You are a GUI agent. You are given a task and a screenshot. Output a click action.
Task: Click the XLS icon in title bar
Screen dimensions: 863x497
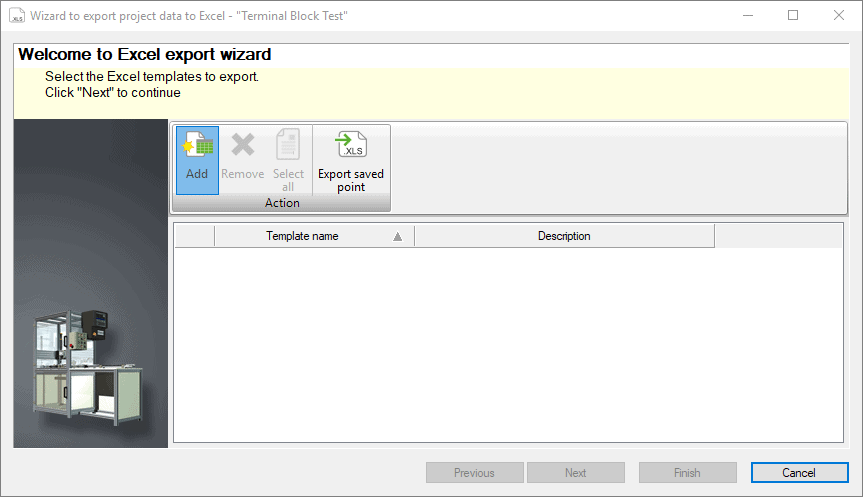pos(17,15)
